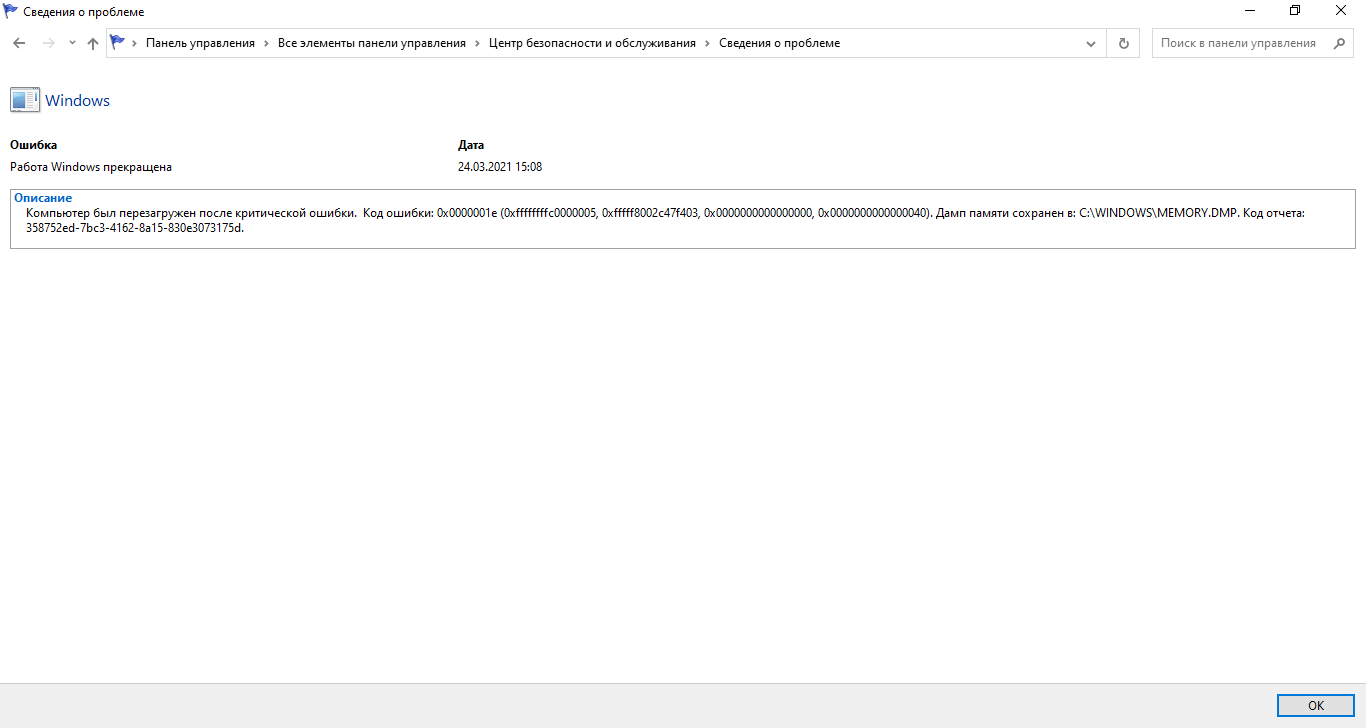1366x728 pixels.
Task: Click the Описание section label
Action: 43,198
